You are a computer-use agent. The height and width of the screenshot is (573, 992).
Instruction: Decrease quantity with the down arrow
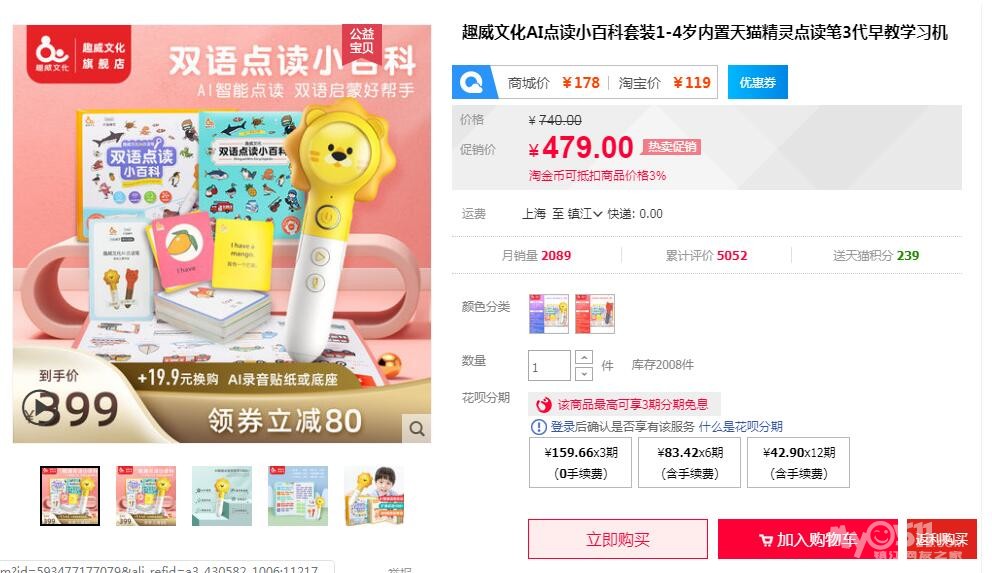584,374
